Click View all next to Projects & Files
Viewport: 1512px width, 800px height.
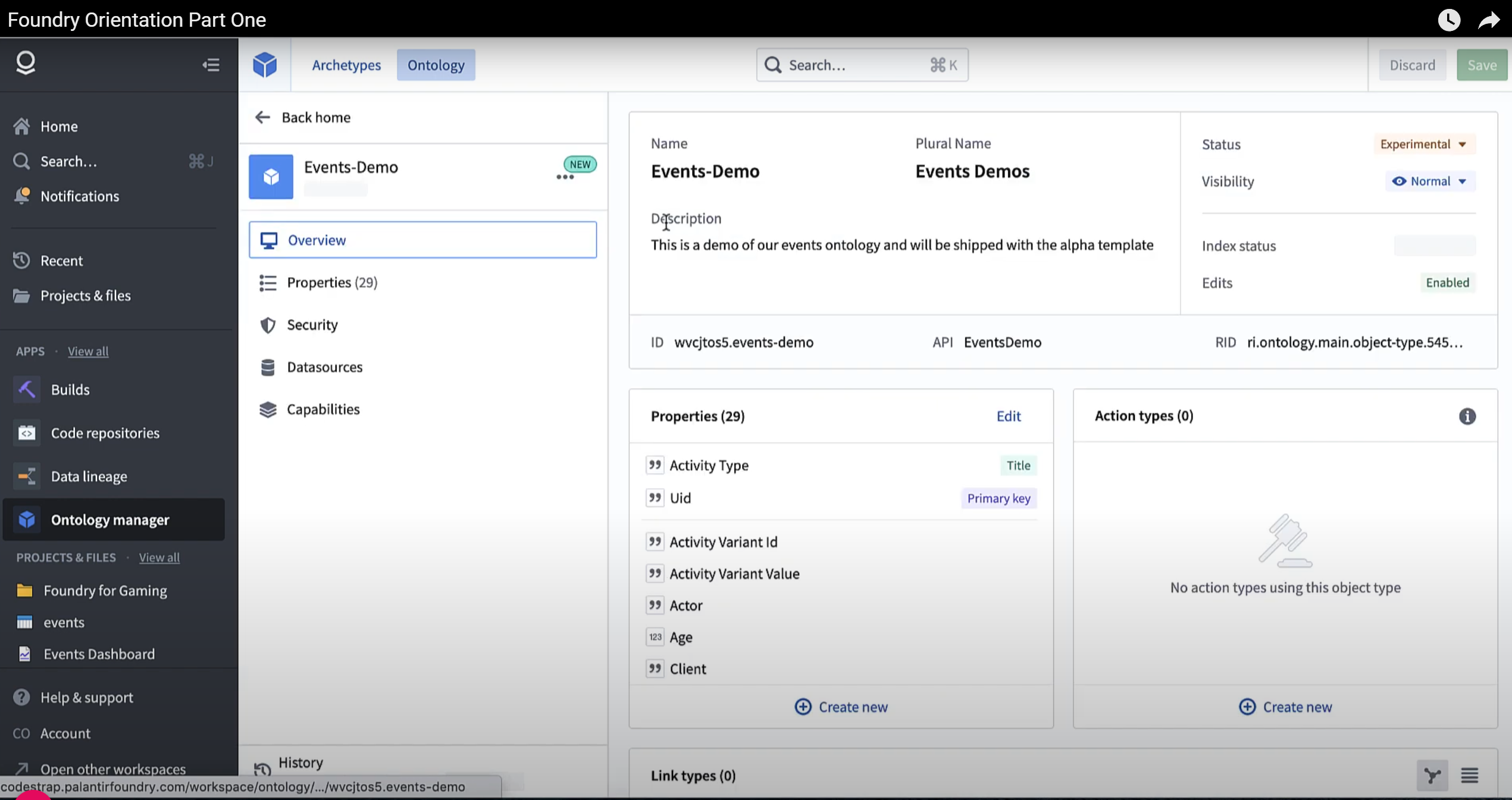pyautogui.click(x=159, y=557)
